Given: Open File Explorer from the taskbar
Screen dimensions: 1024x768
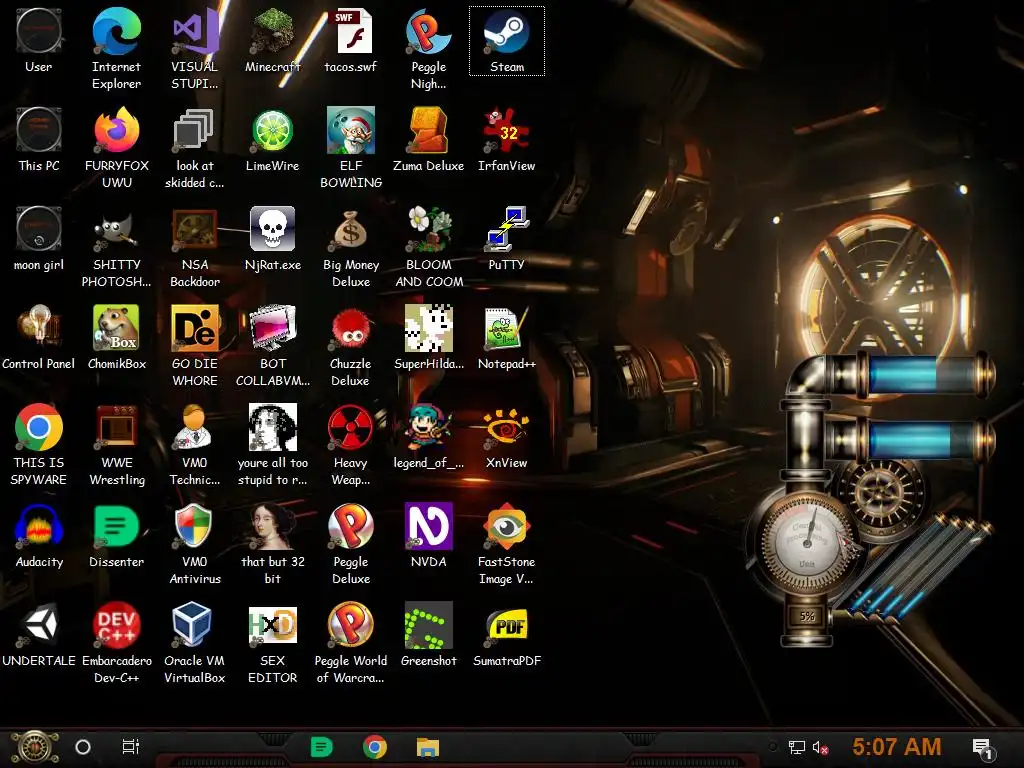Looking at the screenshot, I should (x=428, y=746).
